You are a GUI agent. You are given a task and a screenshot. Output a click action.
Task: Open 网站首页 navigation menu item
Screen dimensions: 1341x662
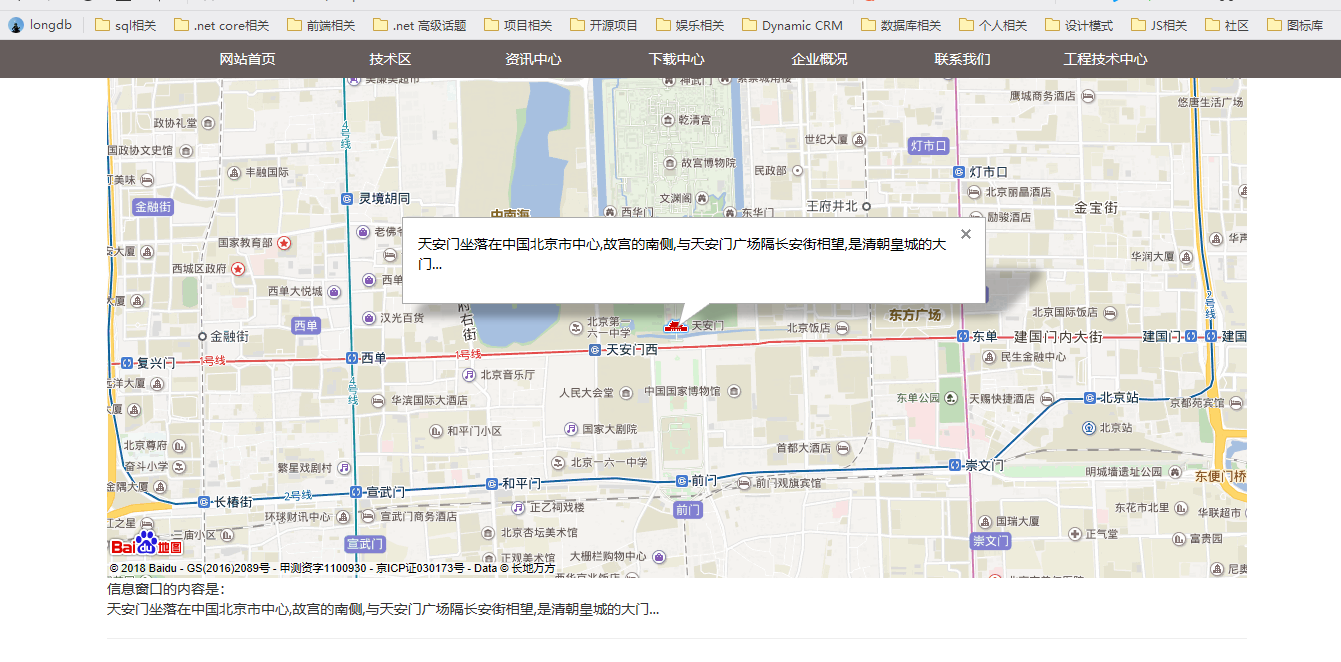tap(247, 59)
